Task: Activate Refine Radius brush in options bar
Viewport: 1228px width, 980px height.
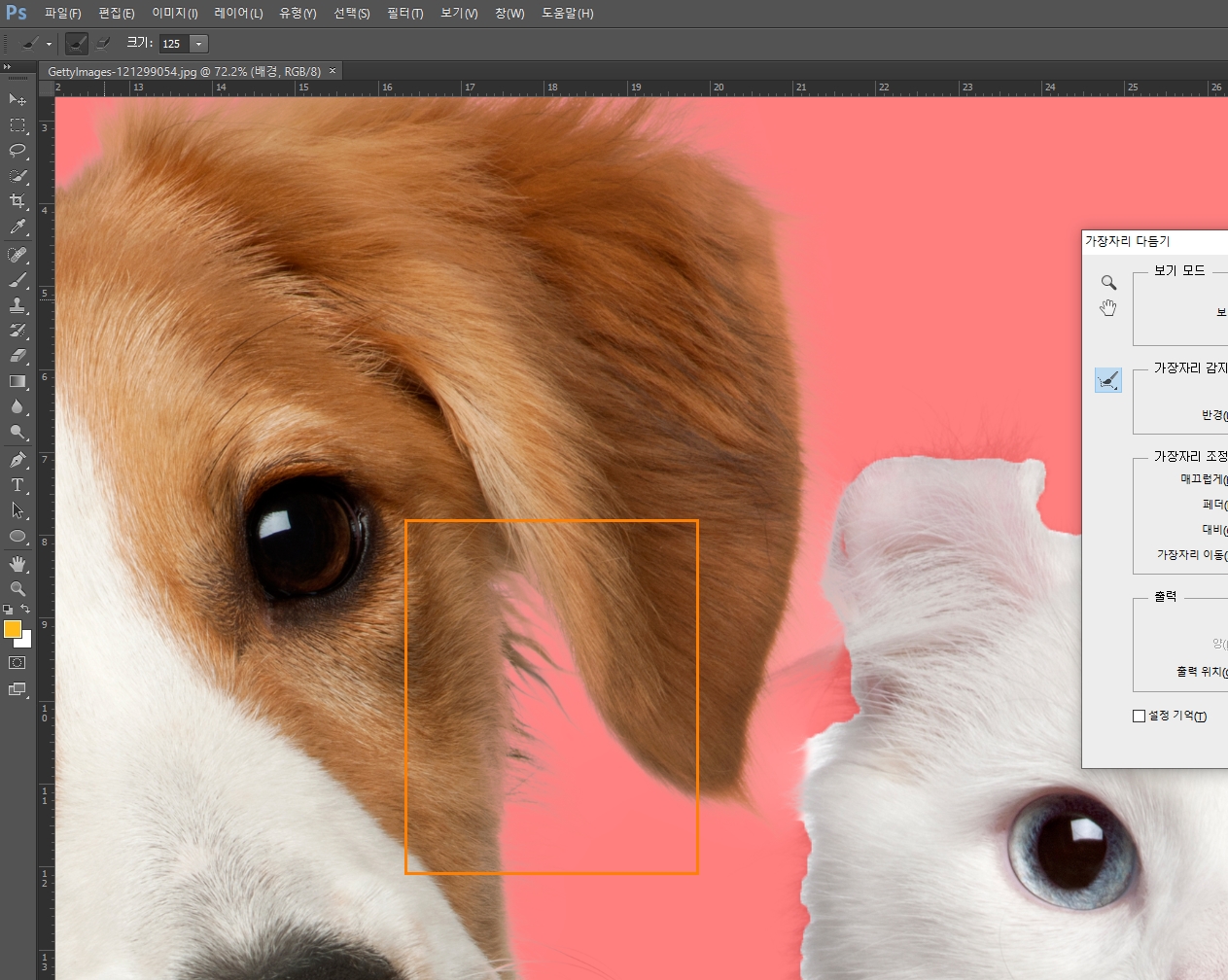Action: coord(77,44)
